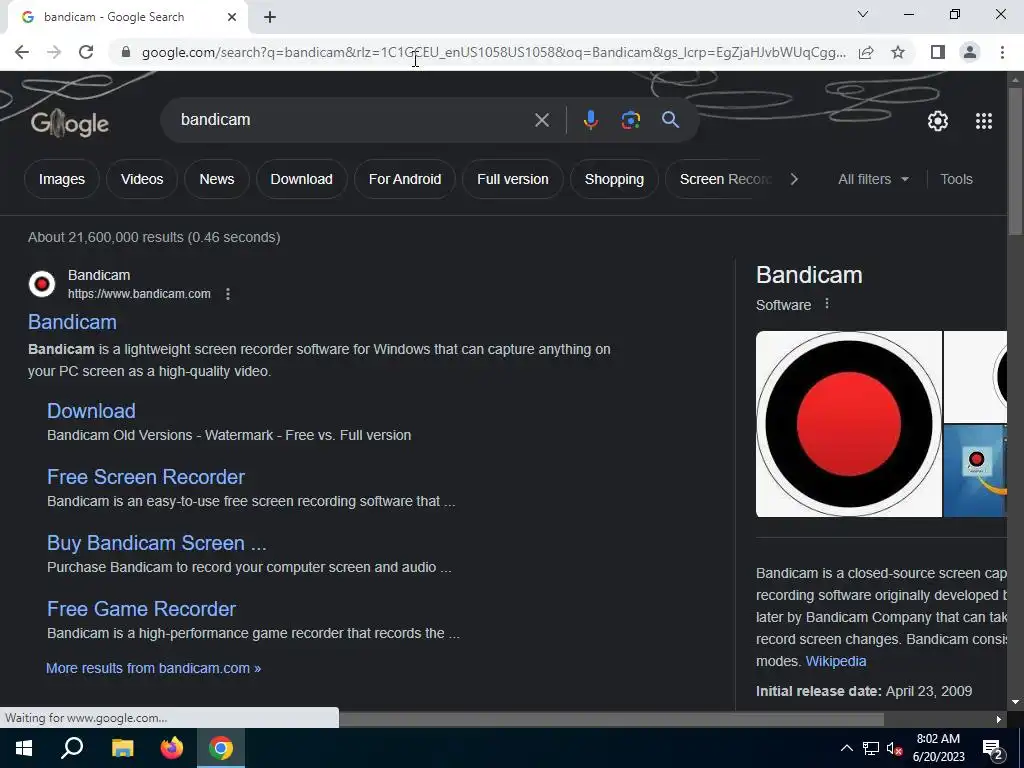This screenshot has height=768, width=1024.
Task: Click Chrome icon in the taskbar
Action: 221,748
